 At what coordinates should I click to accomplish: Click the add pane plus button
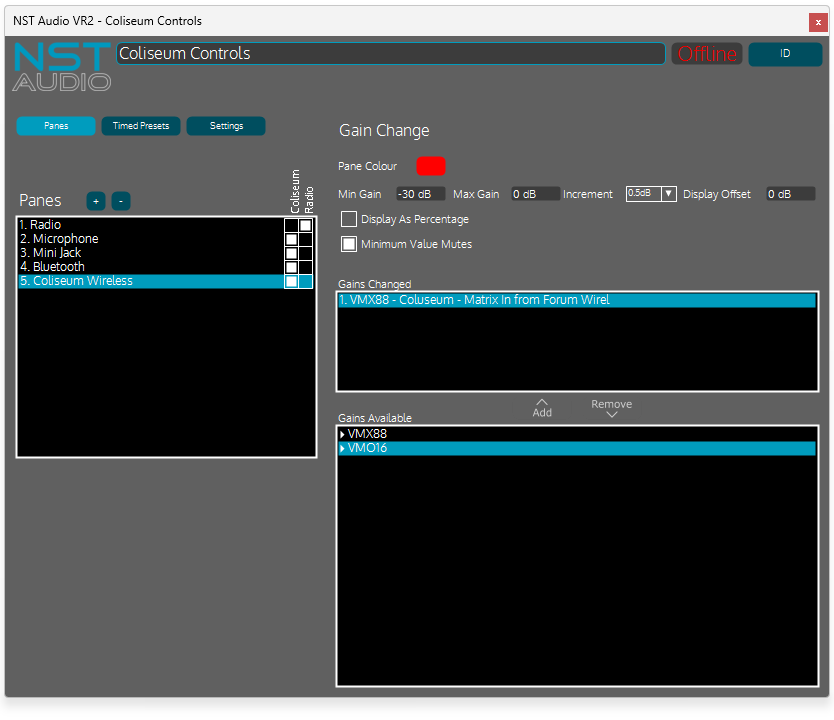pos(96,201)
